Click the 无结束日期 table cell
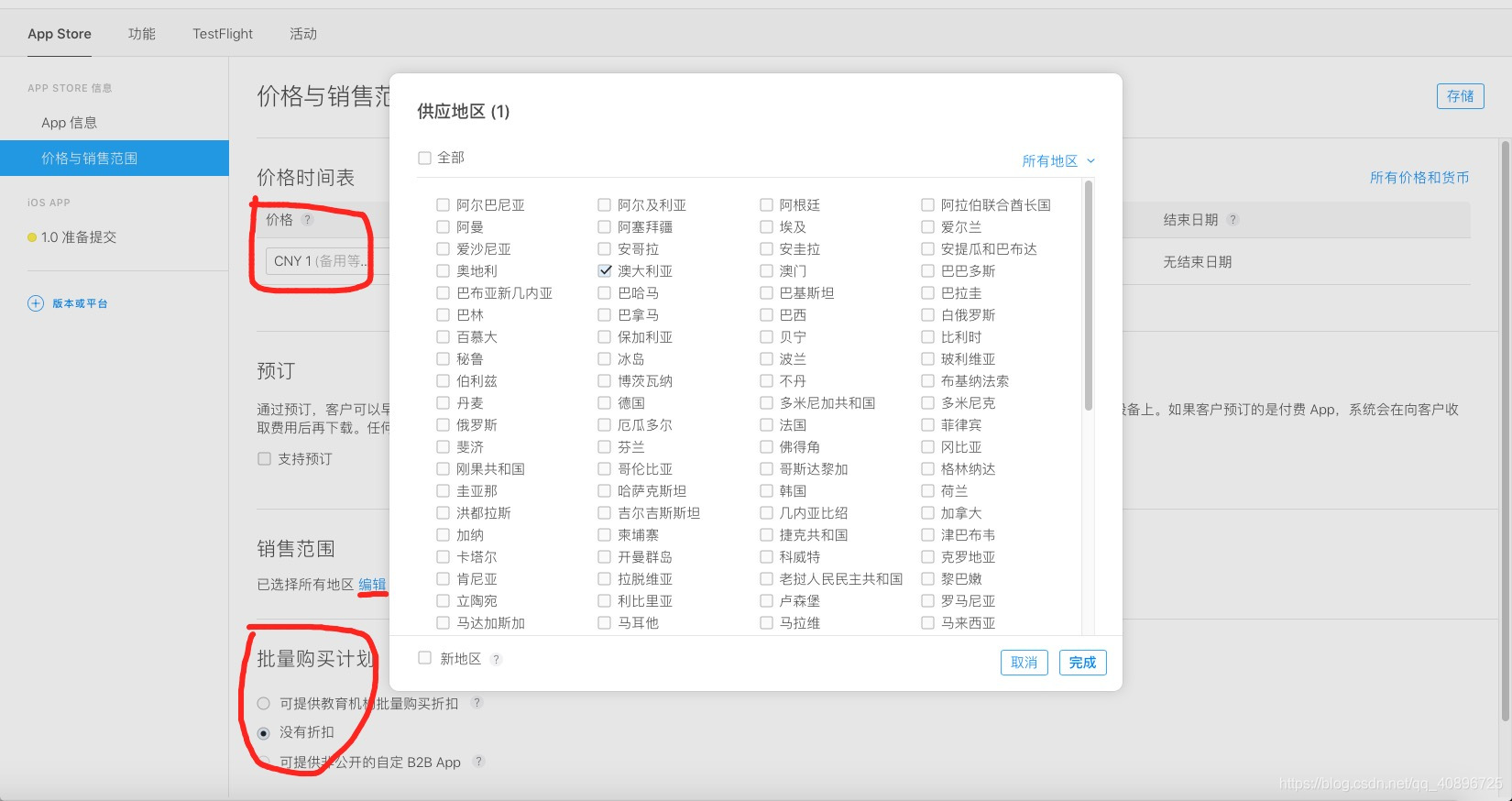 1198,262
